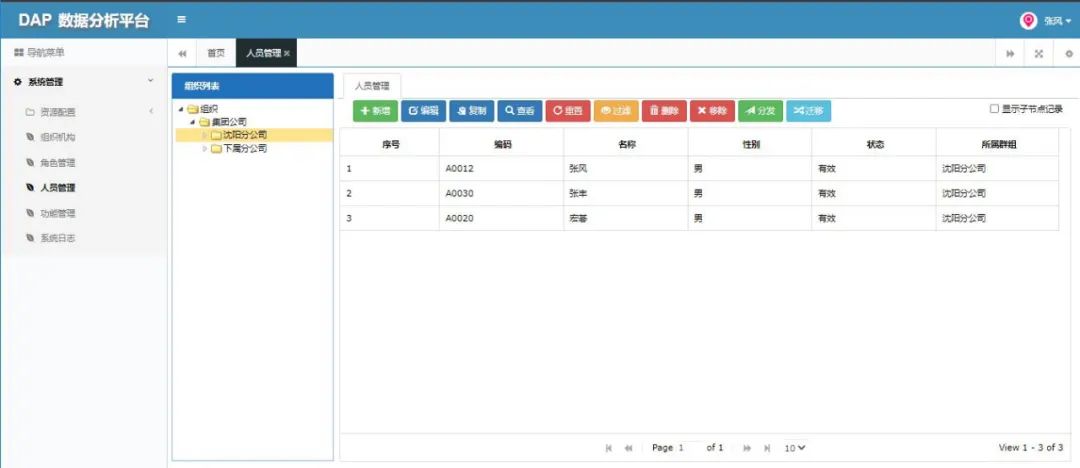
Task: Click the 新增 add button
Action: pos(375,111)
